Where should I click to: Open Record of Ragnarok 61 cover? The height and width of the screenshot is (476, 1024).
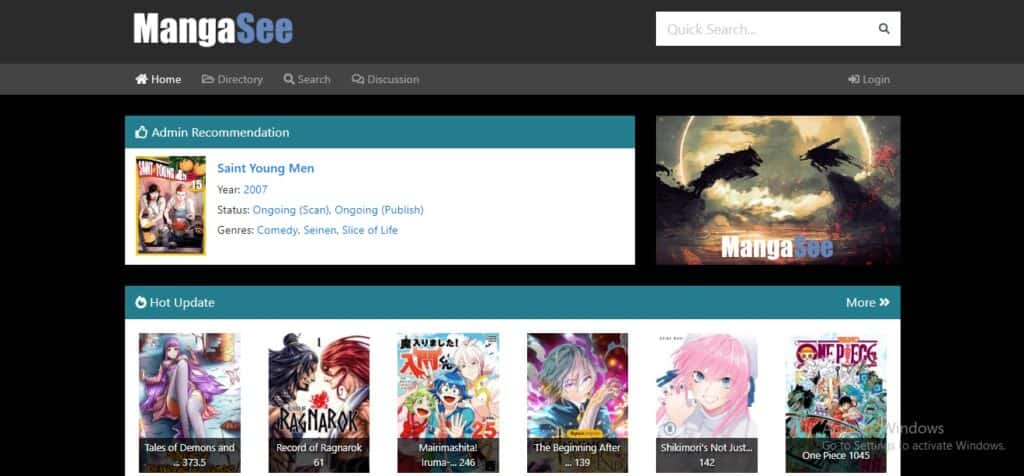319,403
